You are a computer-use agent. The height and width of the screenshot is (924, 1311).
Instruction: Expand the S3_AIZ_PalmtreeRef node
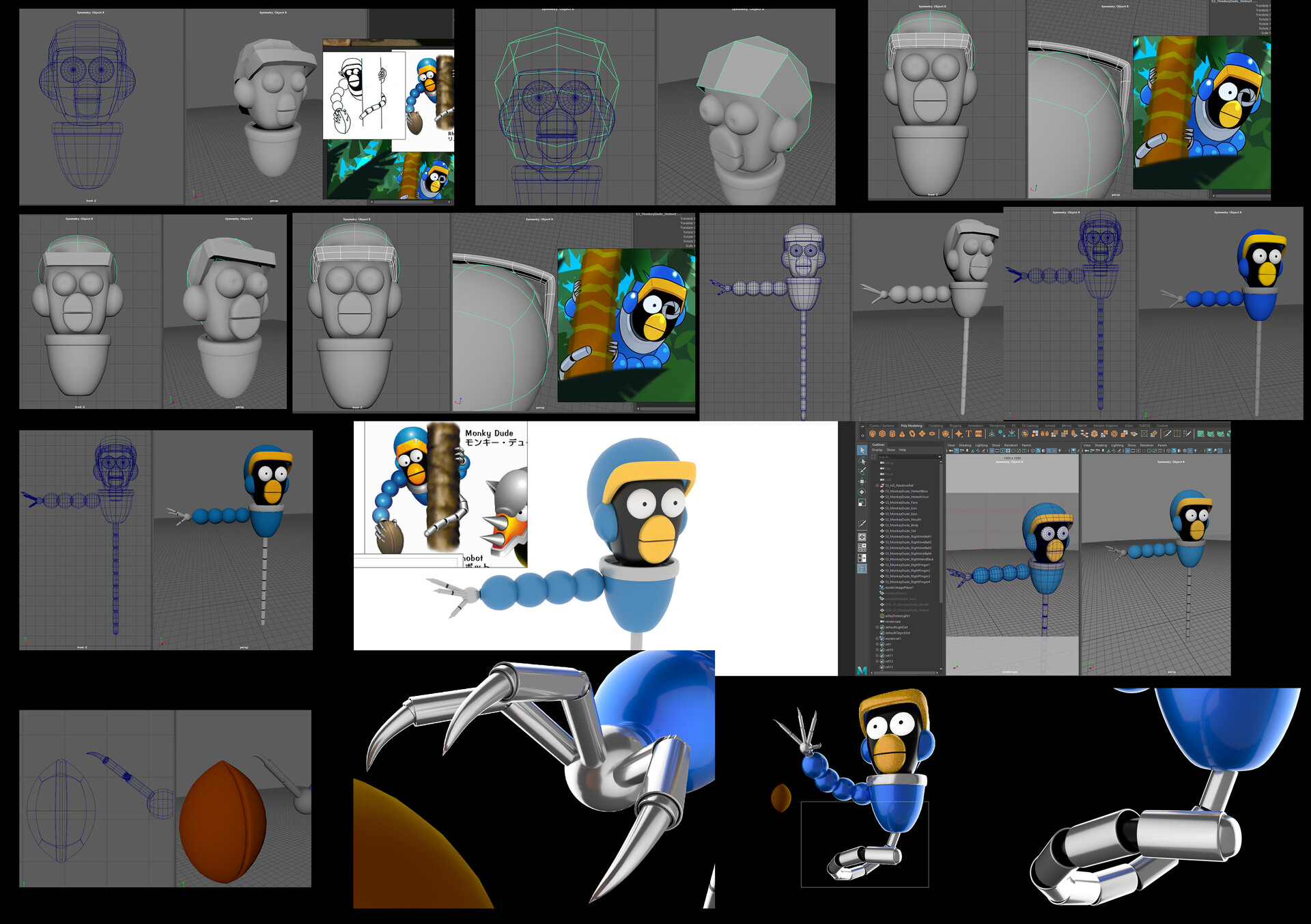[x=877, y=486]
